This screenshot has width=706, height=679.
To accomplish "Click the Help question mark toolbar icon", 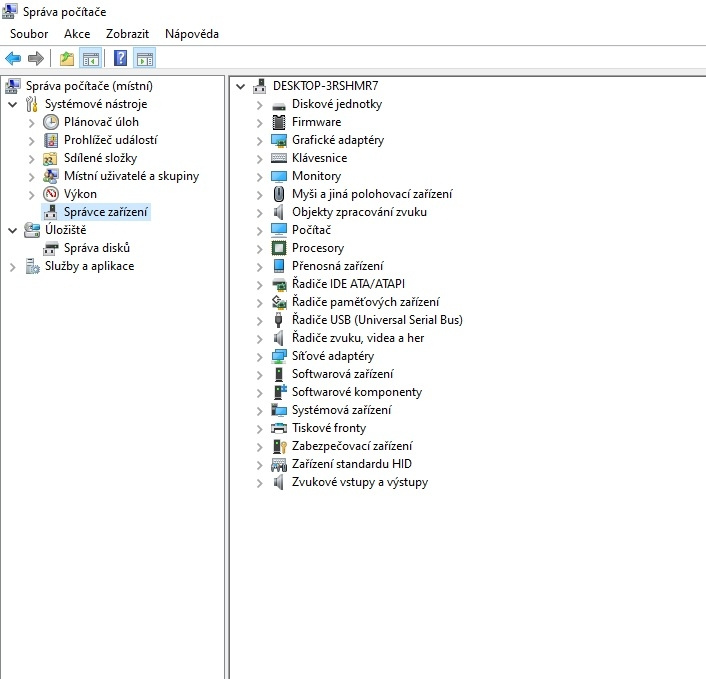I will pos(120,58).
